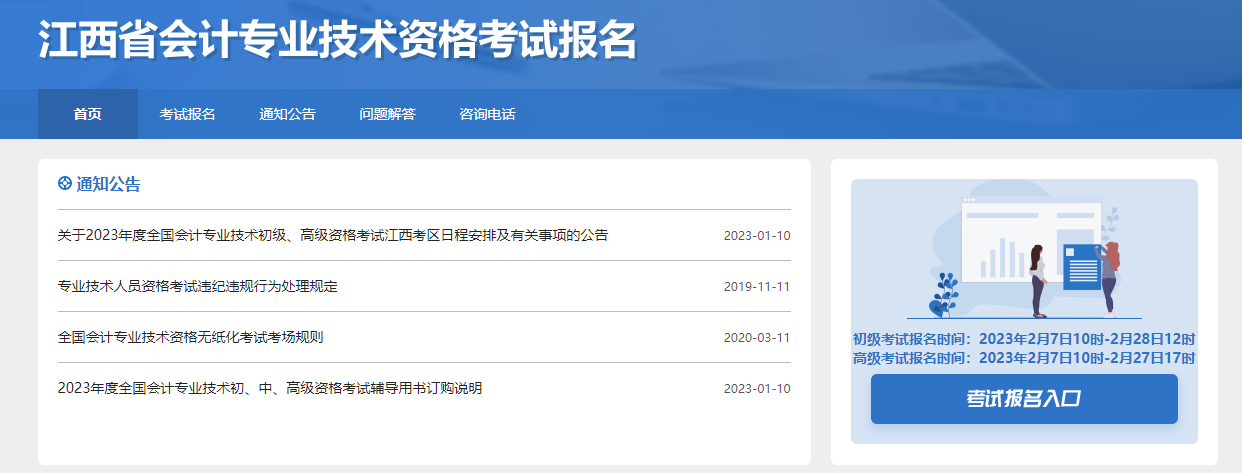Click the site title 江西省会计专业技术资格考试报名
This screenshot has height=473, width=1242.
pos(337,42)
